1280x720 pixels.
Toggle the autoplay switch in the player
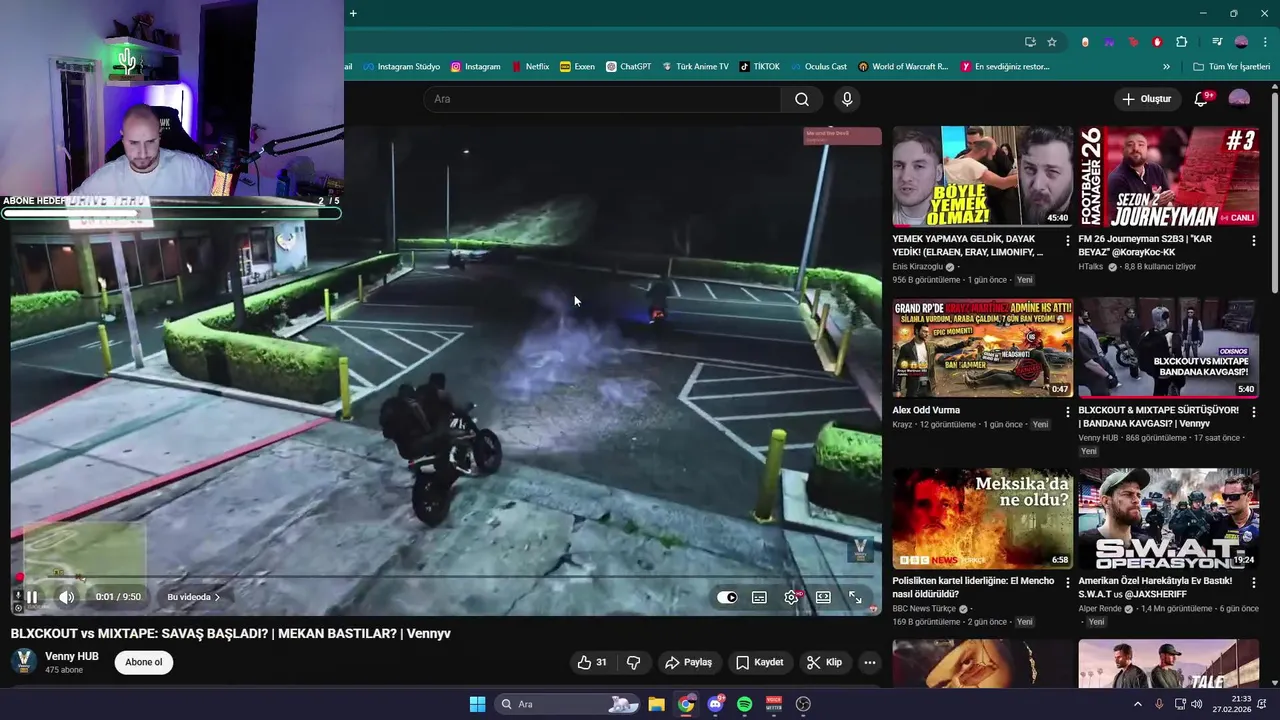point(727,597)
